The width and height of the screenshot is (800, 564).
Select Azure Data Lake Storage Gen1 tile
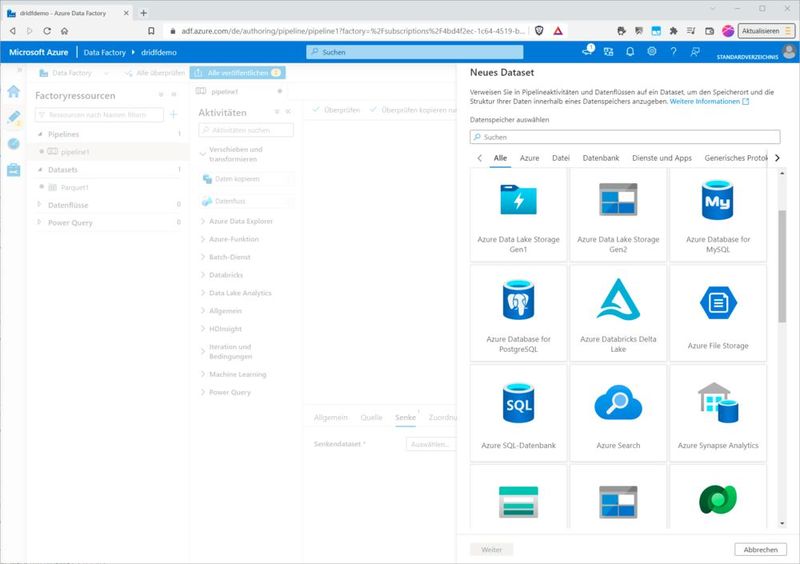(x=518, y=215)
